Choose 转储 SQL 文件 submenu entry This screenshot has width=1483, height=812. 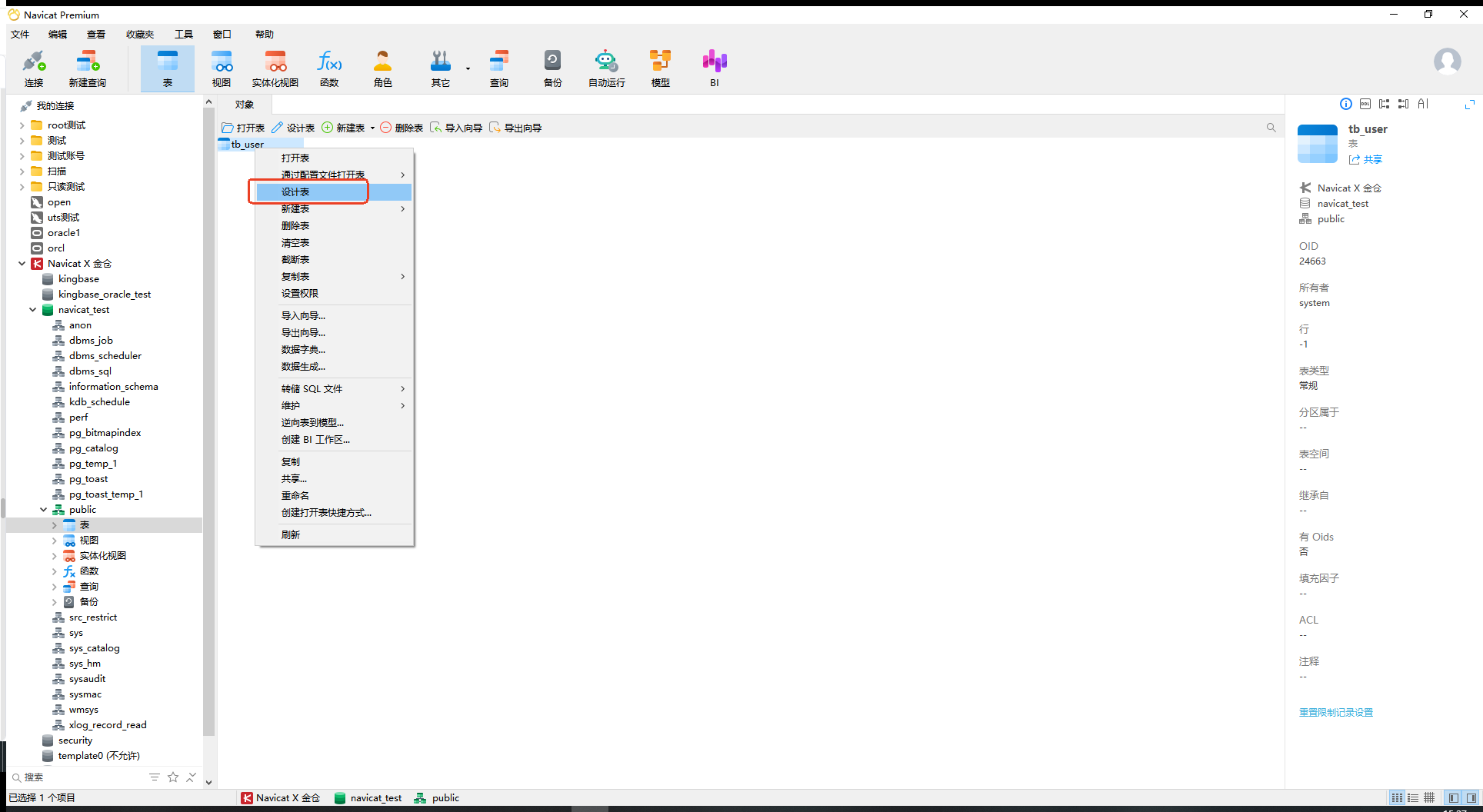click(334, 389)
